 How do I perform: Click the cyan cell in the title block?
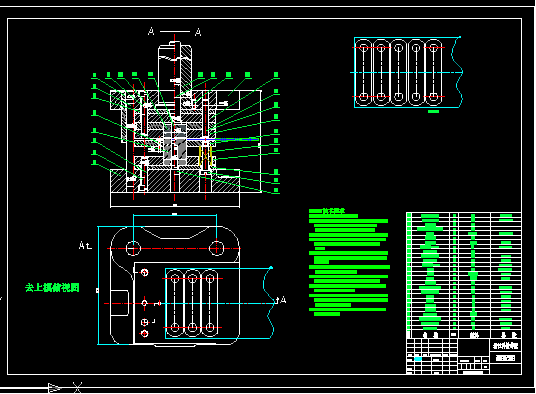(418, 359)
